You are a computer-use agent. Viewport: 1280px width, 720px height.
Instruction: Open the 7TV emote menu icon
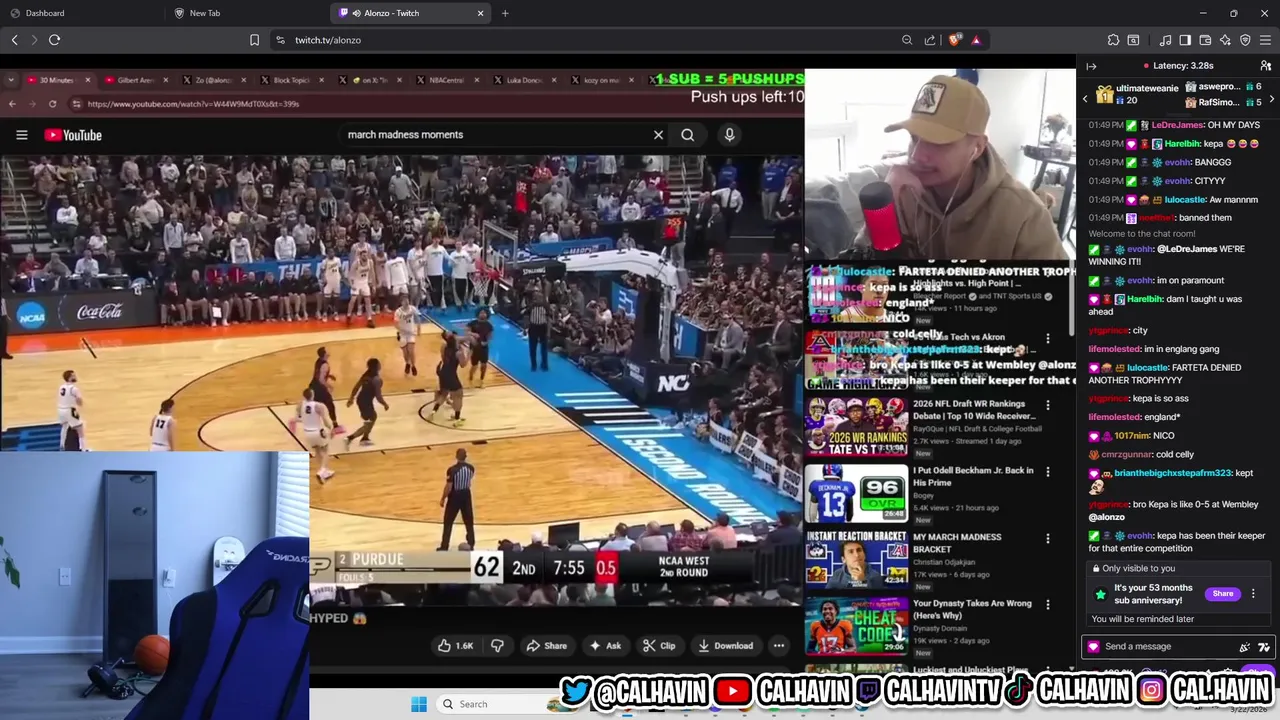pyautogui.click(x=1264, y=647)
